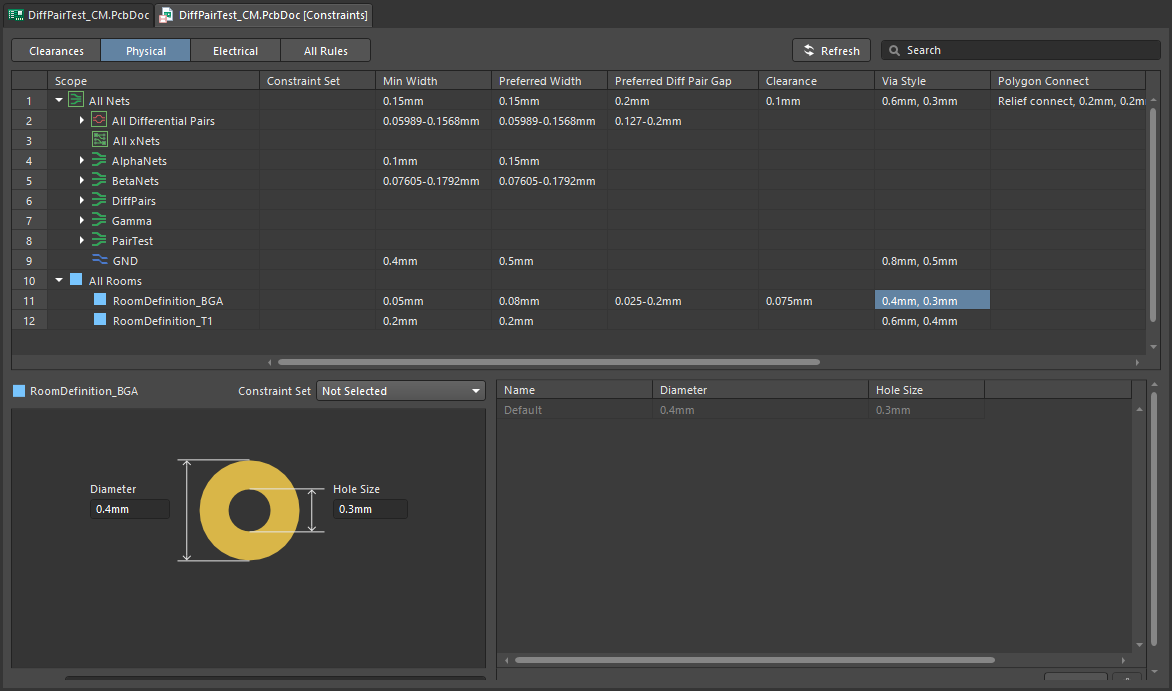1172x691 pixels.
Task: Click the Preferred Width column header
Action: 549,81
